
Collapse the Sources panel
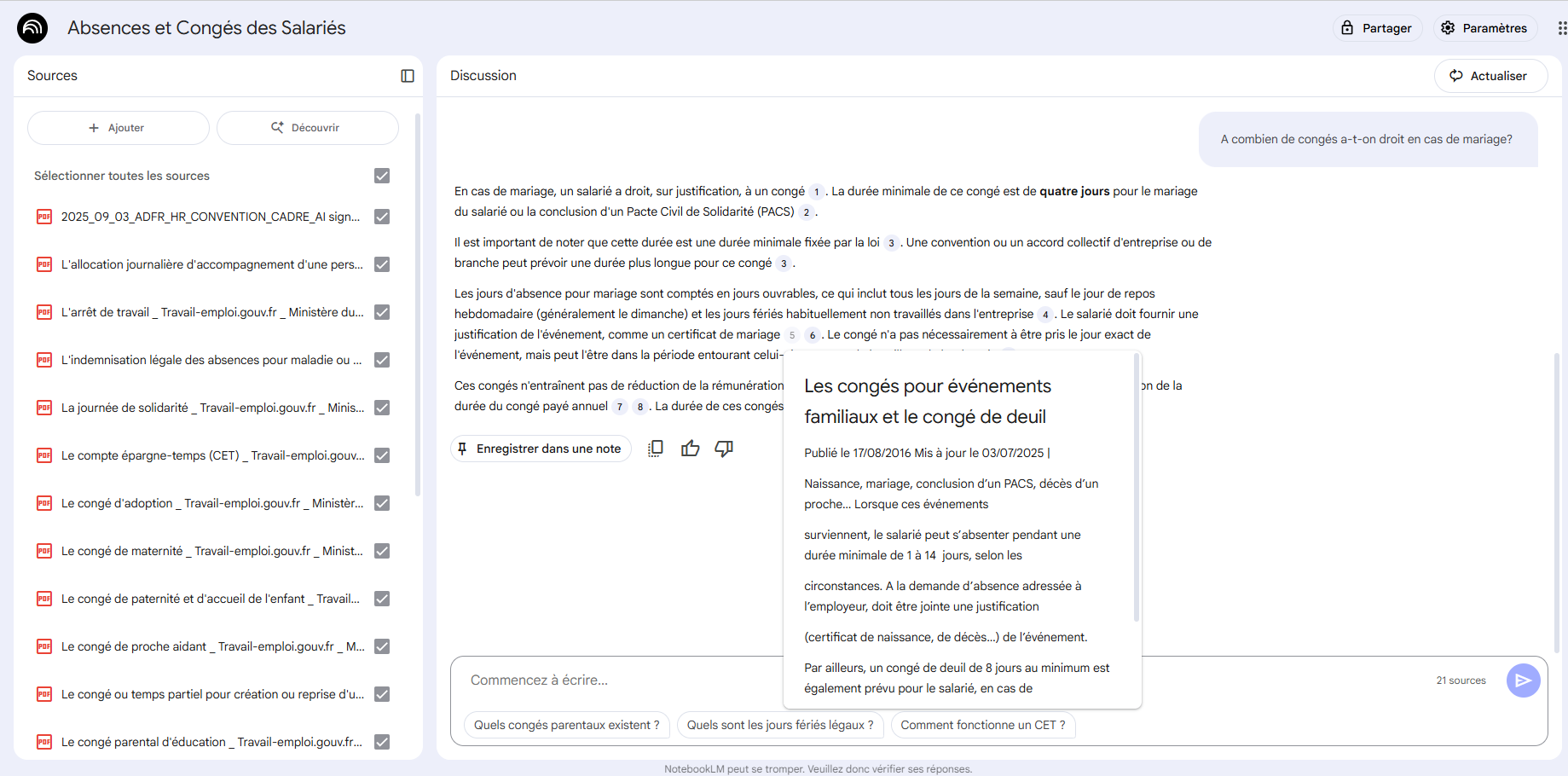408,76
